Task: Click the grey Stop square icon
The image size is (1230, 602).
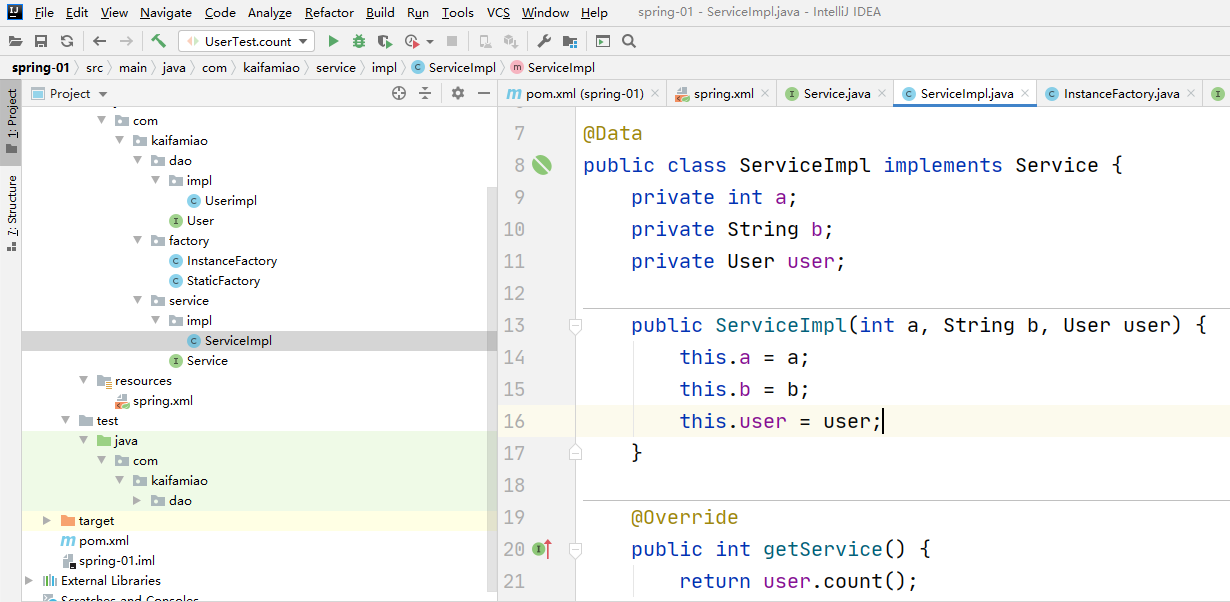Action: point(452,41)
